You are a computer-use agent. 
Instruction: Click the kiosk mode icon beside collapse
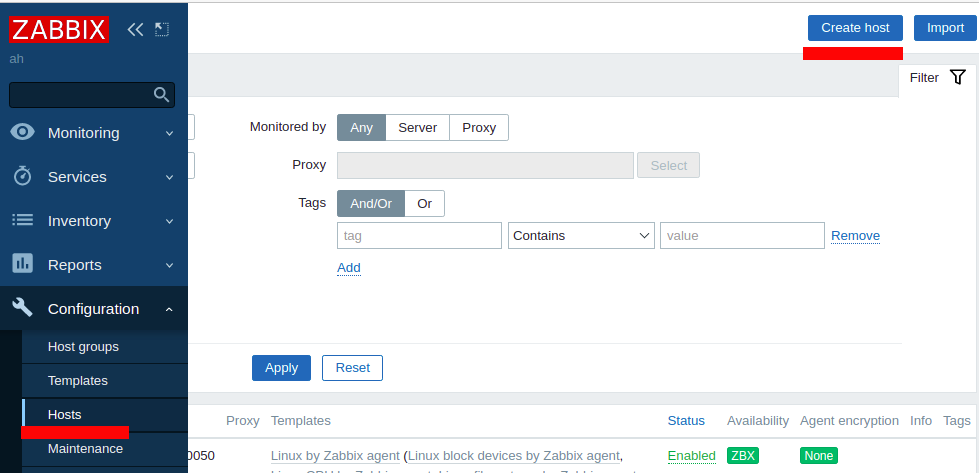[x=162, y=29]
